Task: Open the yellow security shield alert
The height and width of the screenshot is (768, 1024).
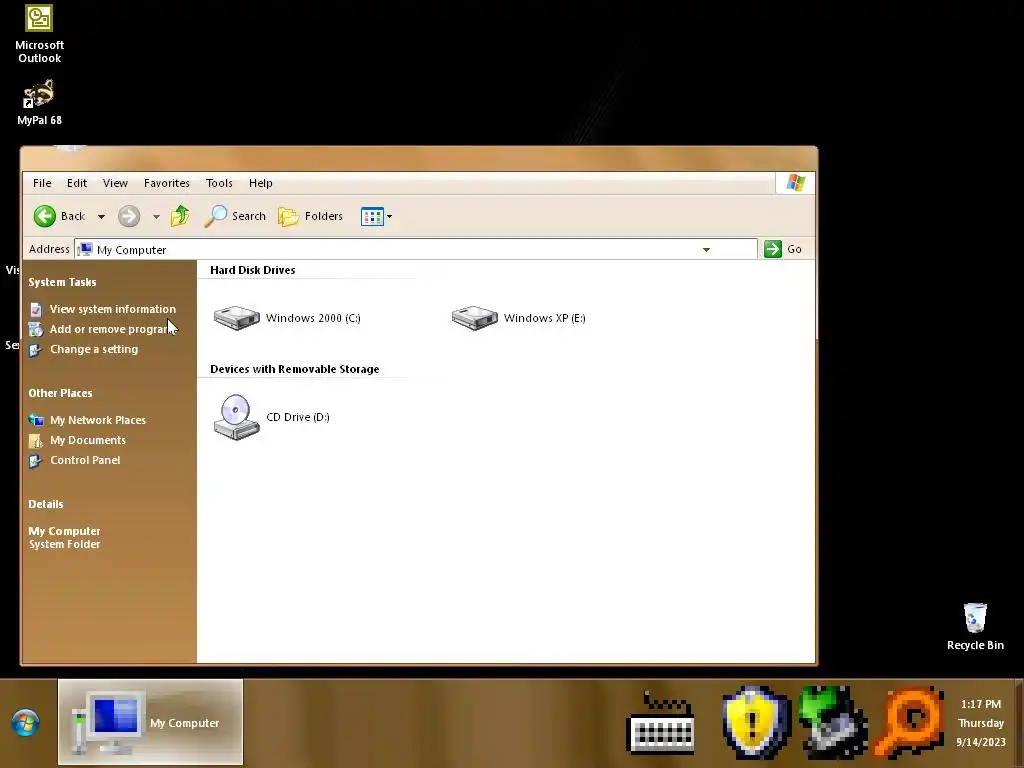Action: (x=756, y=722)
